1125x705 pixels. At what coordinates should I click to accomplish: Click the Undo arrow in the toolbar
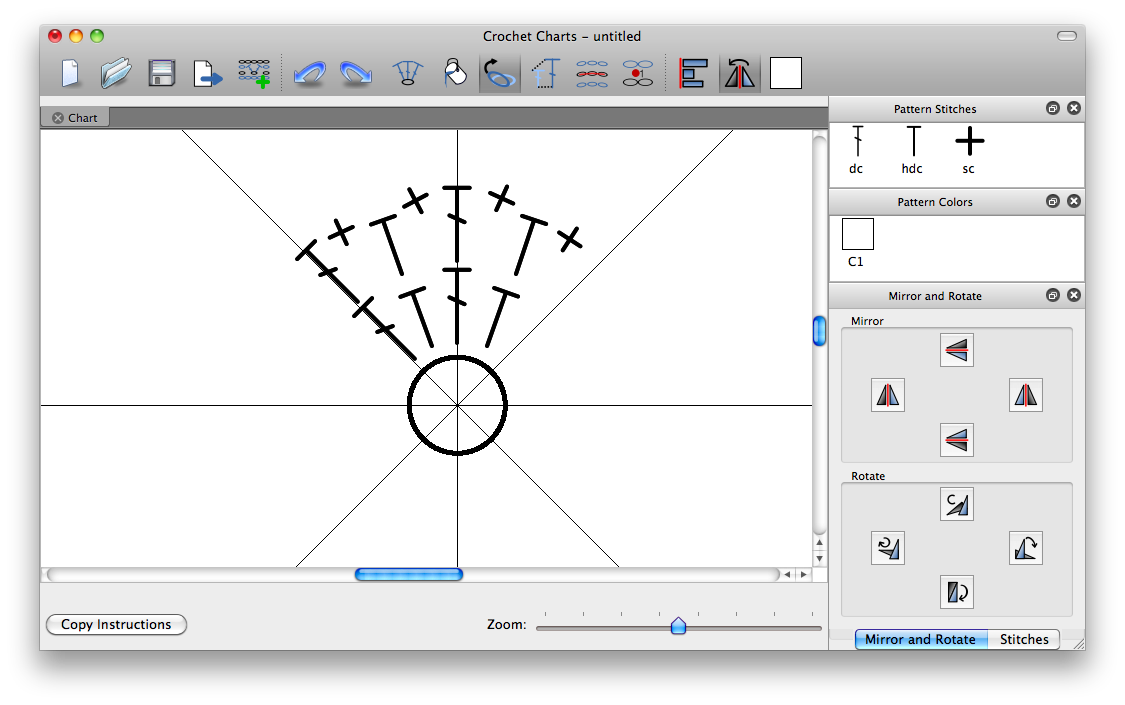(308, 73)
